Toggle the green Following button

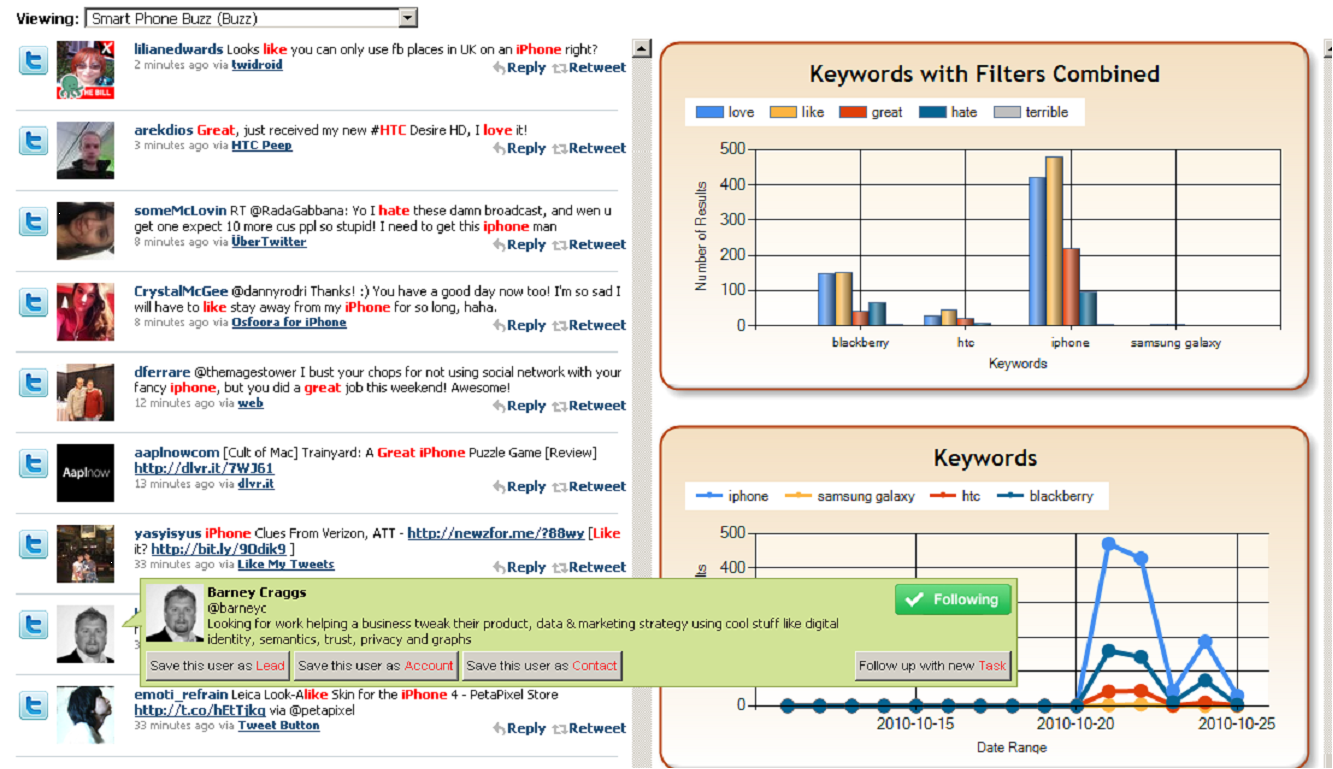click(x=953, y=600)
